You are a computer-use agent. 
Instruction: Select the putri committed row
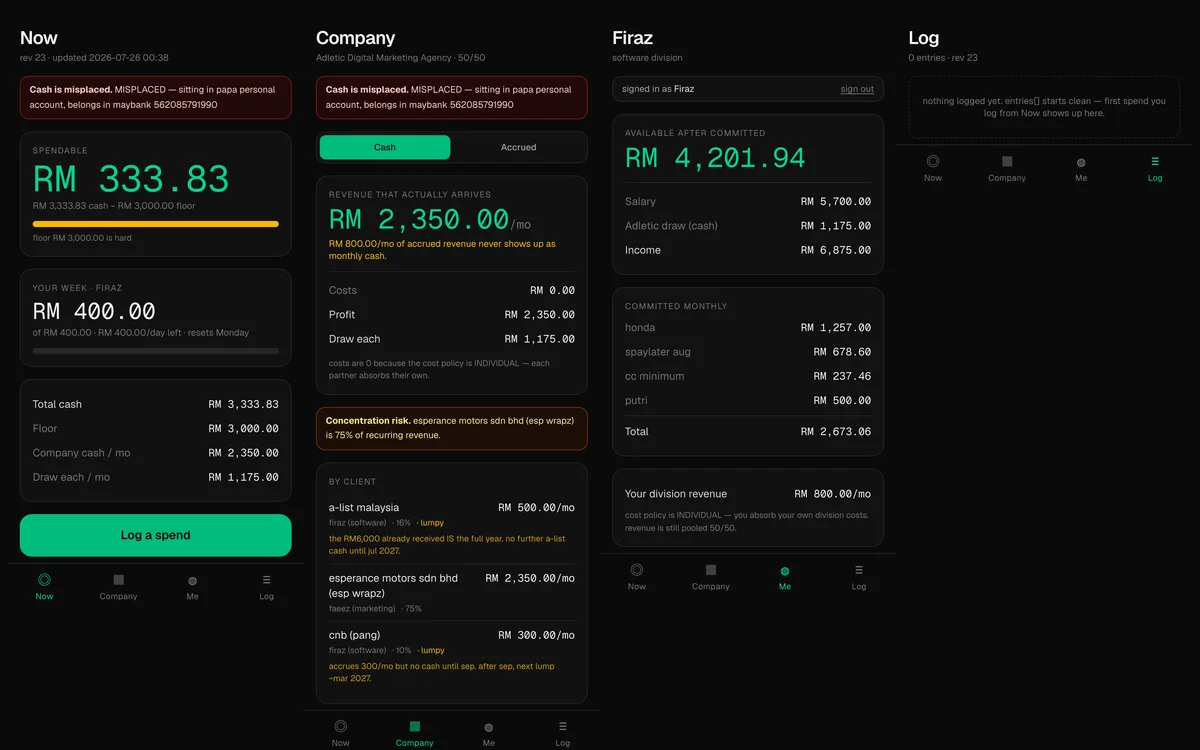coord(748,400)
